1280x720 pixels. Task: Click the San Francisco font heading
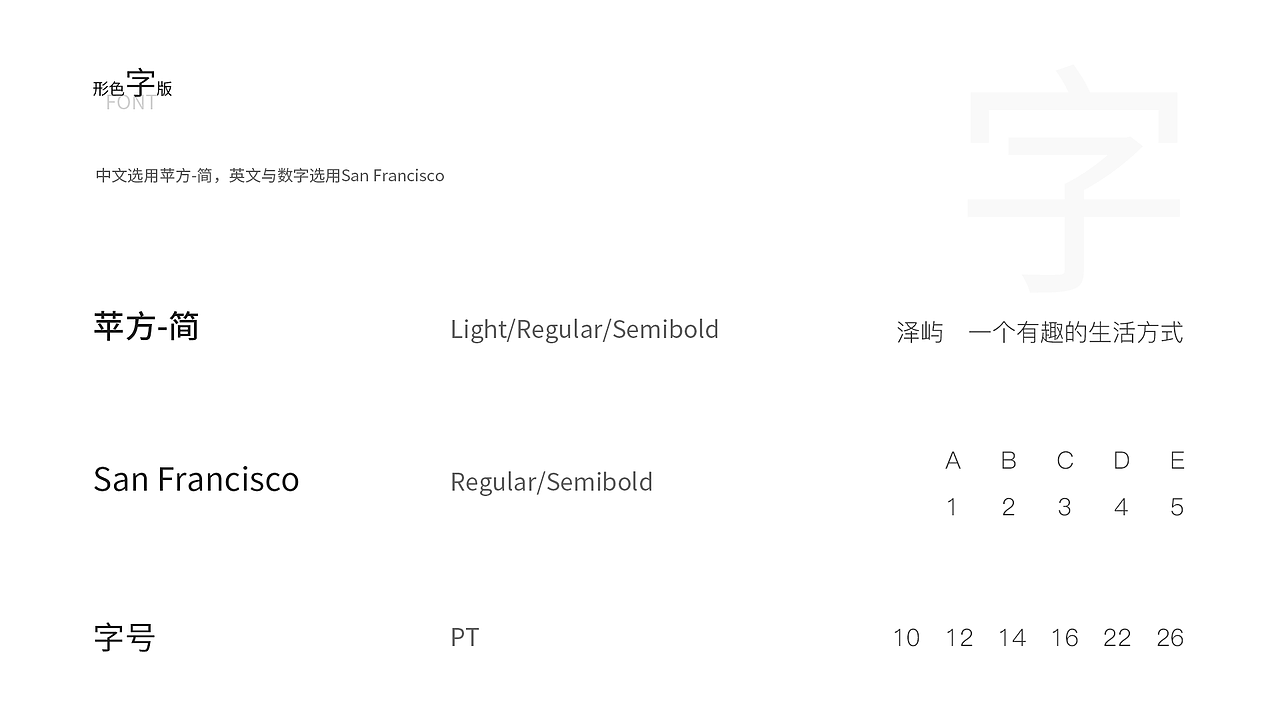point(196,479)
